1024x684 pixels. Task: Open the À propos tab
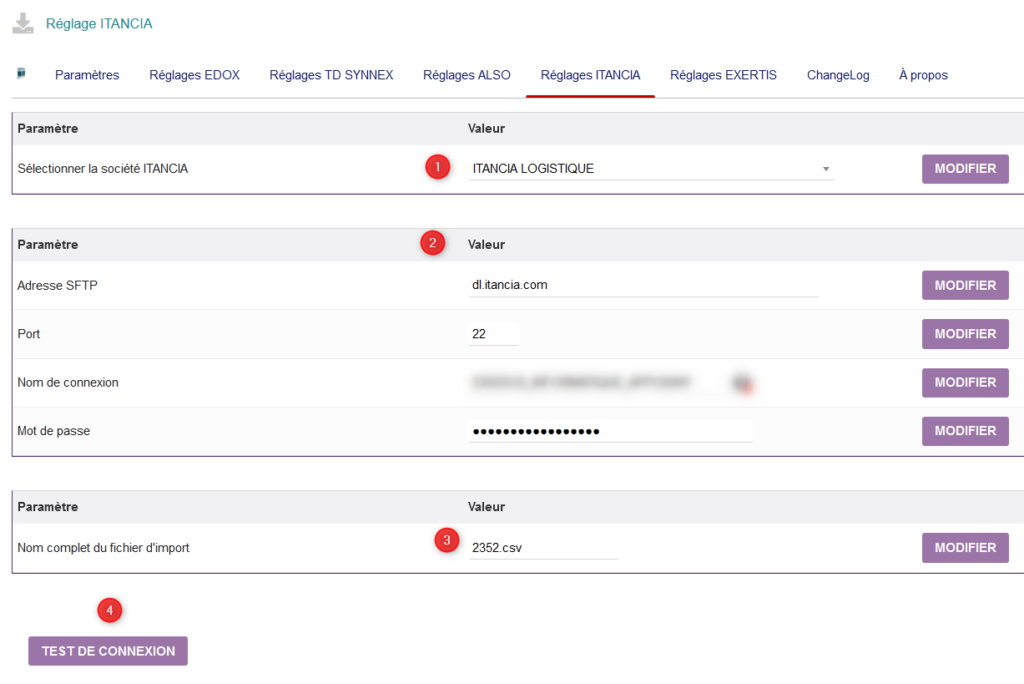tap(923, 75)
